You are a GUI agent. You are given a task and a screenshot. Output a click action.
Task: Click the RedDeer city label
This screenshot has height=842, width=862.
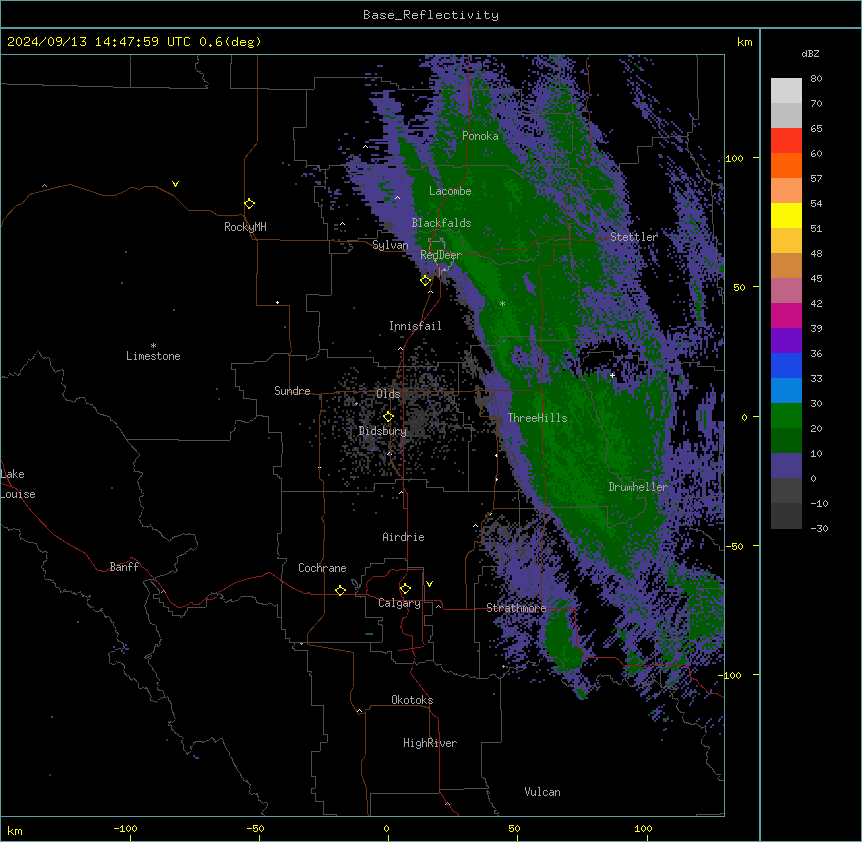[441, 255]
